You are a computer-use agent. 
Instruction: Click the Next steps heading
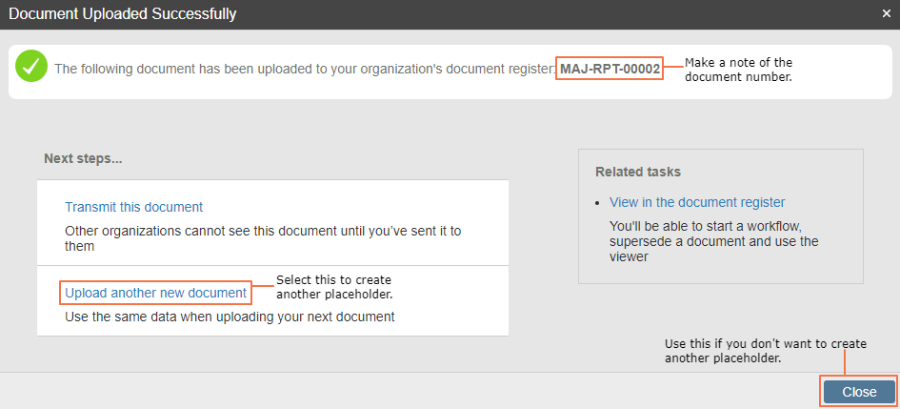(83, 158)
